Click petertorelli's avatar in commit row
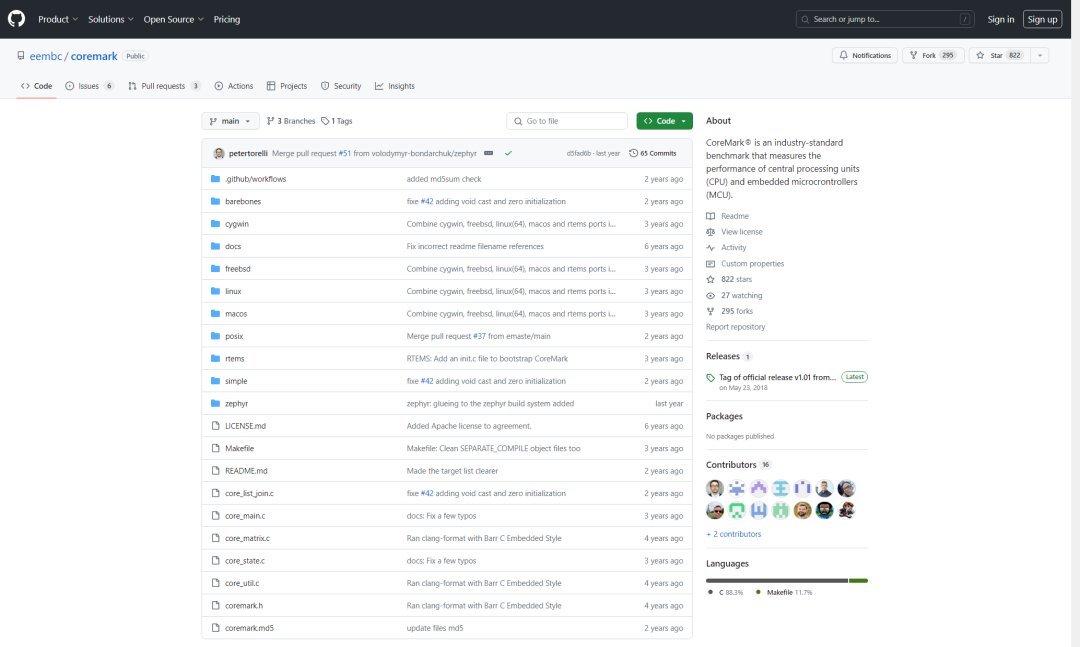 click(219, 154)
